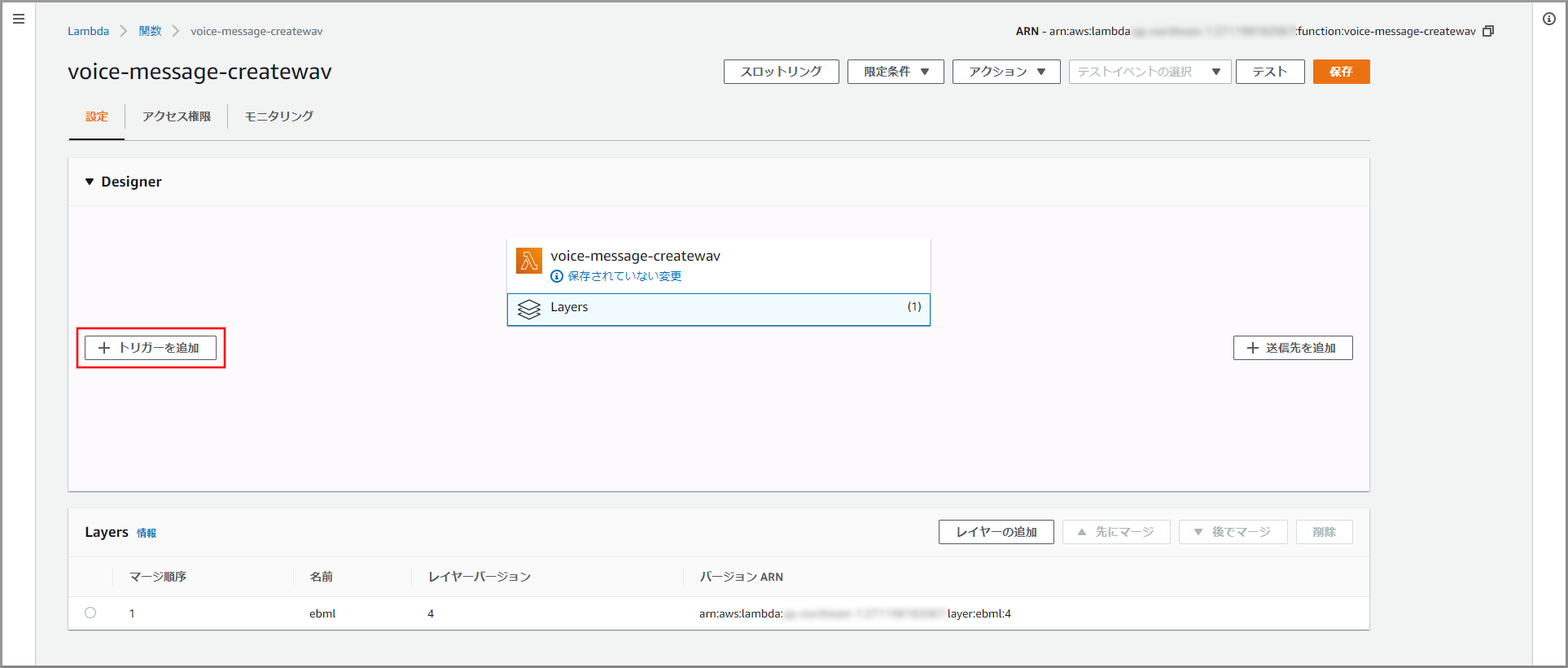The image size is (1568, 668).
Task: Copy the function ARN with the copy icon
Action: tap(1488, 31)
